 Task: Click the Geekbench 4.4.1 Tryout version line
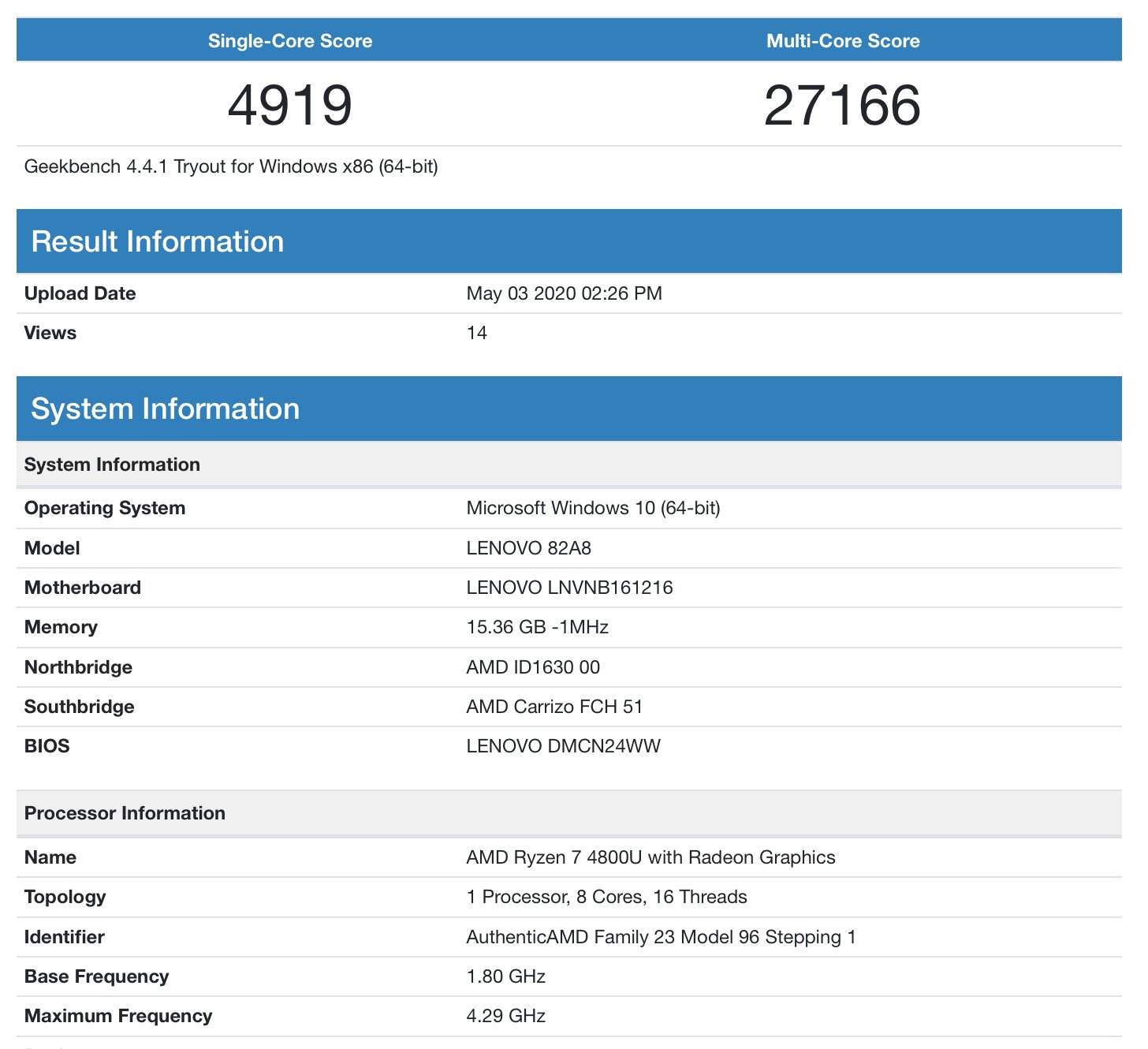click(231, 166)
